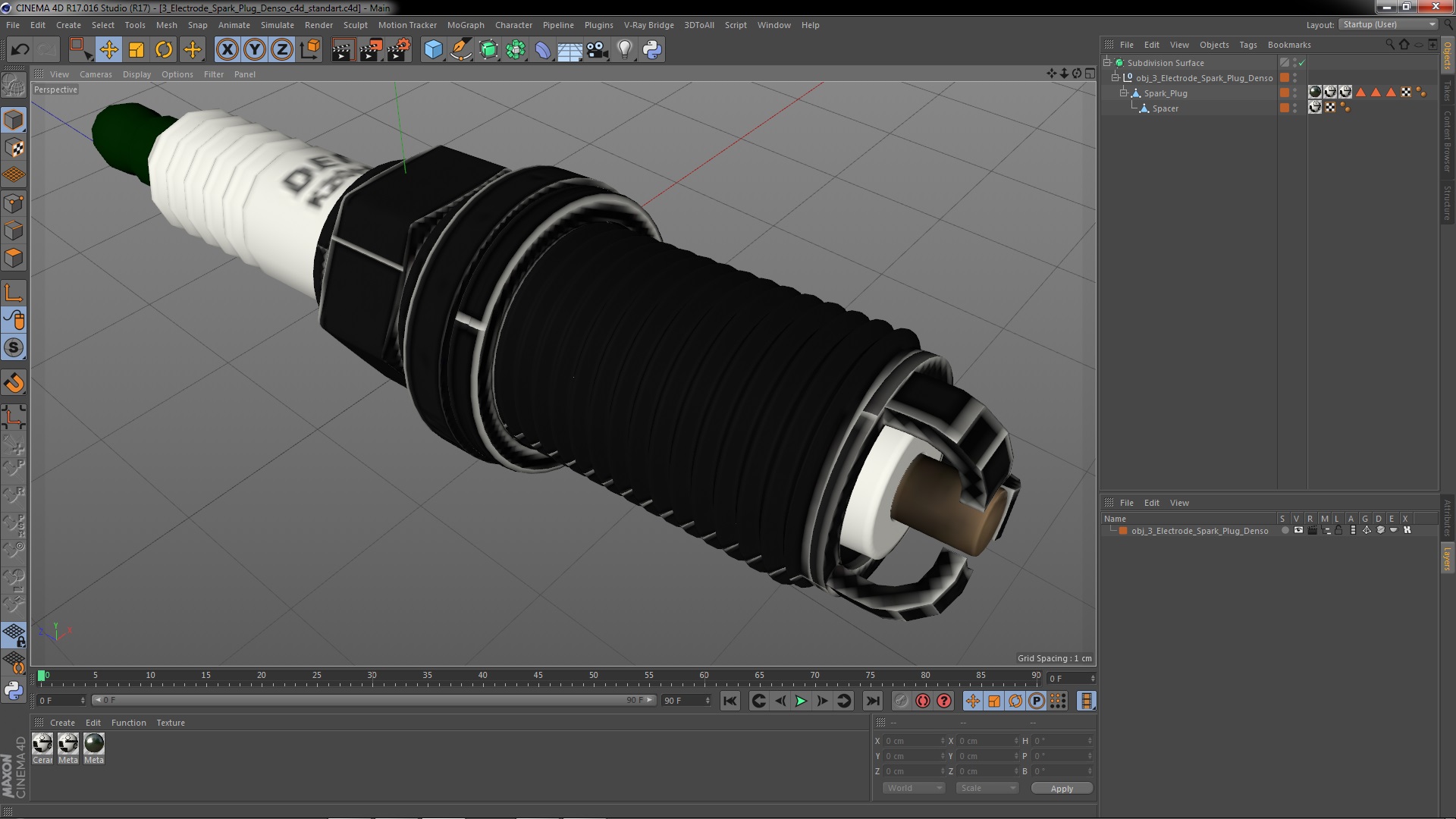Screen dimensions: 1456x819
Task: Switch to Edges mode
Action: [14, 231]
